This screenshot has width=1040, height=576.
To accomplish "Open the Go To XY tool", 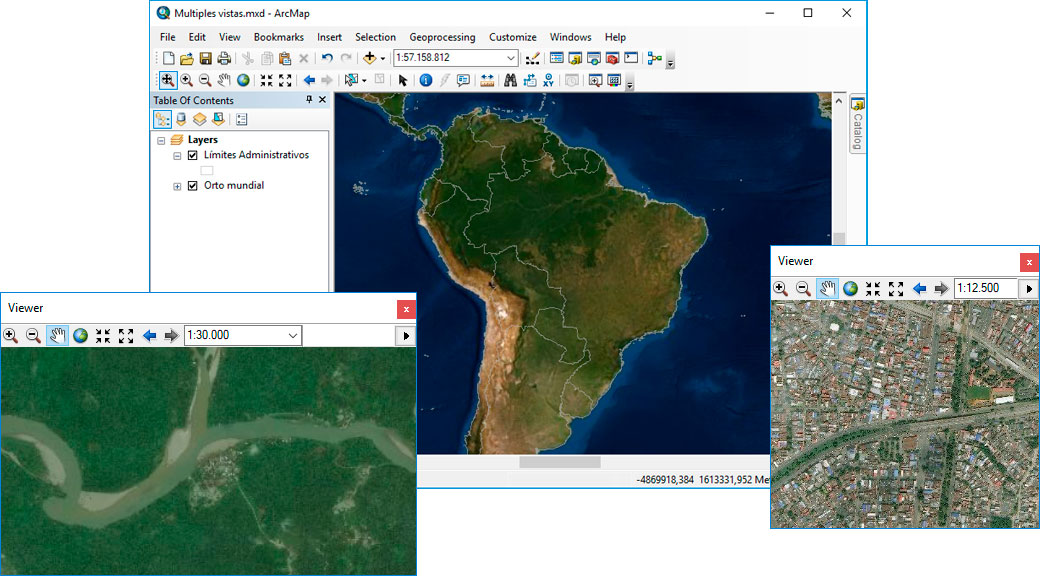I will tap(548, 81).
